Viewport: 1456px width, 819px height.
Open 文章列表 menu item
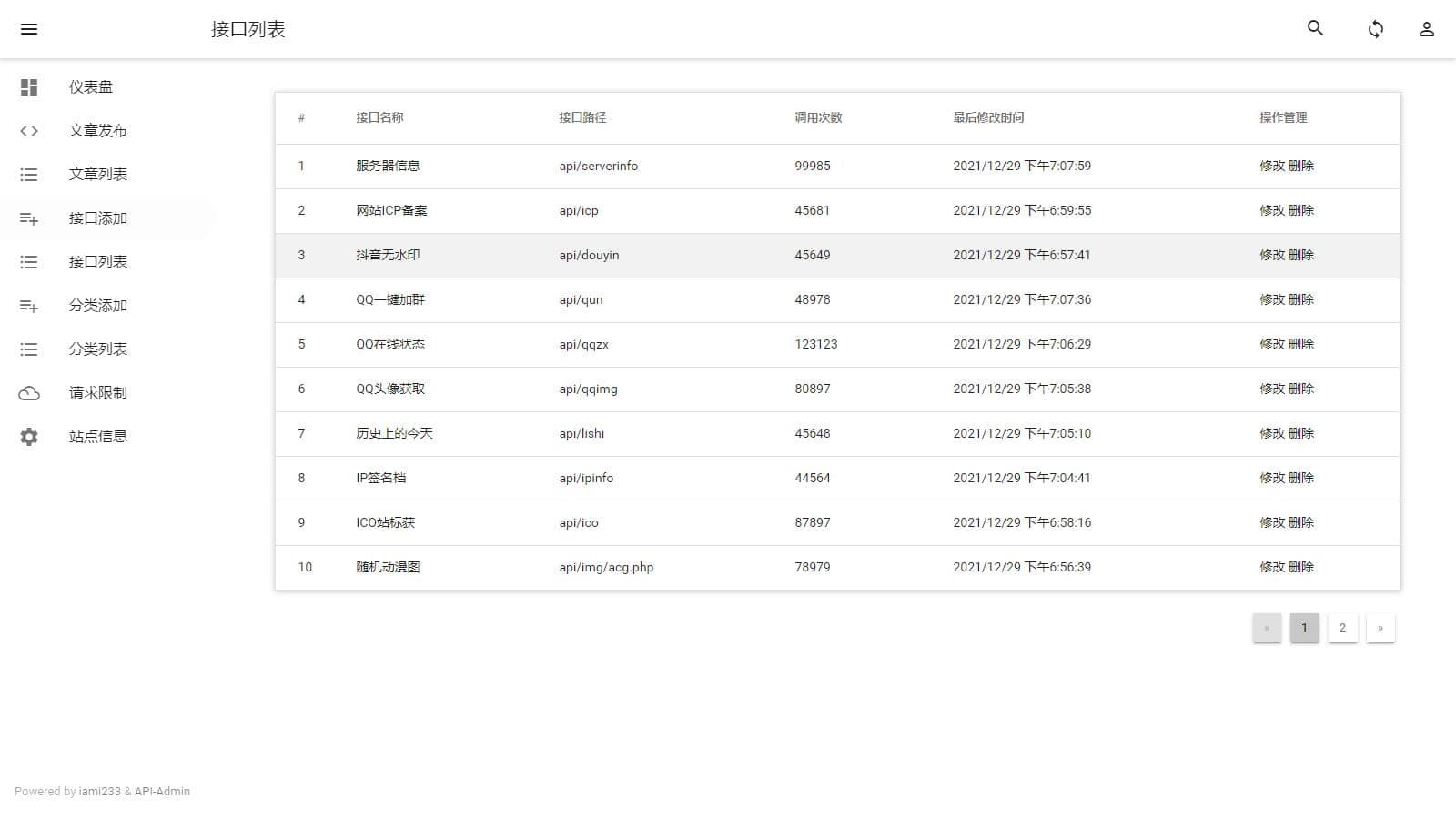tap(98, 174)
